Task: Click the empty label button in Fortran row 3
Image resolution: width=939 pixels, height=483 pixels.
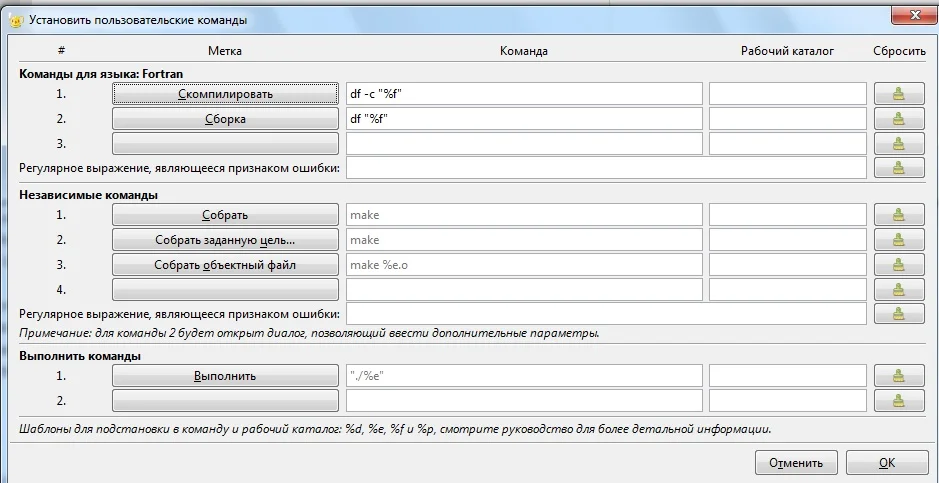Action: [225, 144]
